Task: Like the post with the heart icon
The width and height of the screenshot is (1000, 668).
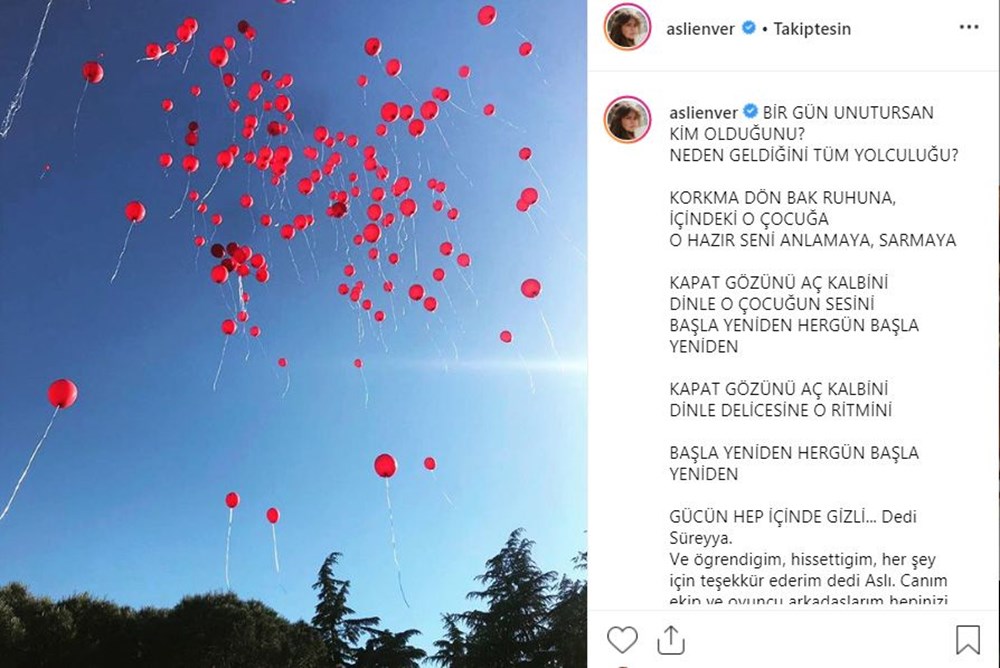Action: point(622,639)
